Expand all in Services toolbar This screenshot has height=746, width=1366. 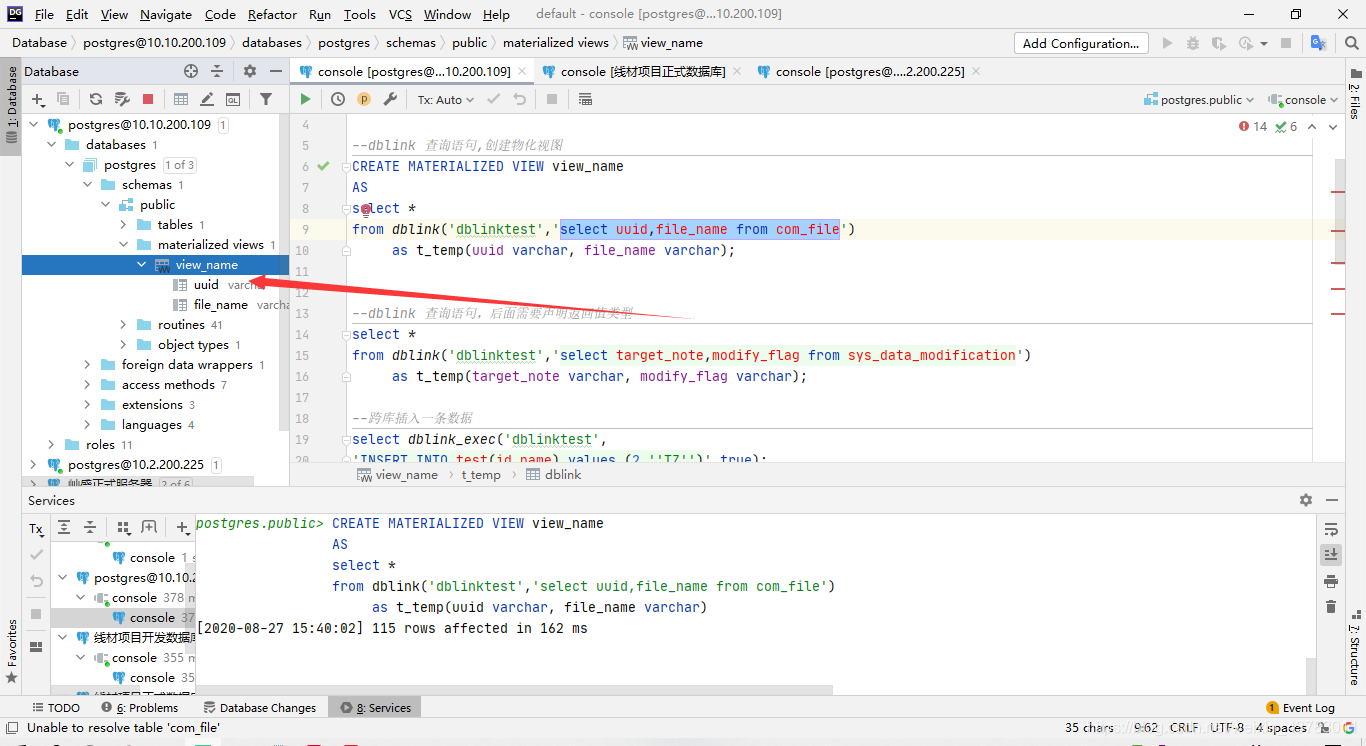pyautogui.click(x=64, y=527)
